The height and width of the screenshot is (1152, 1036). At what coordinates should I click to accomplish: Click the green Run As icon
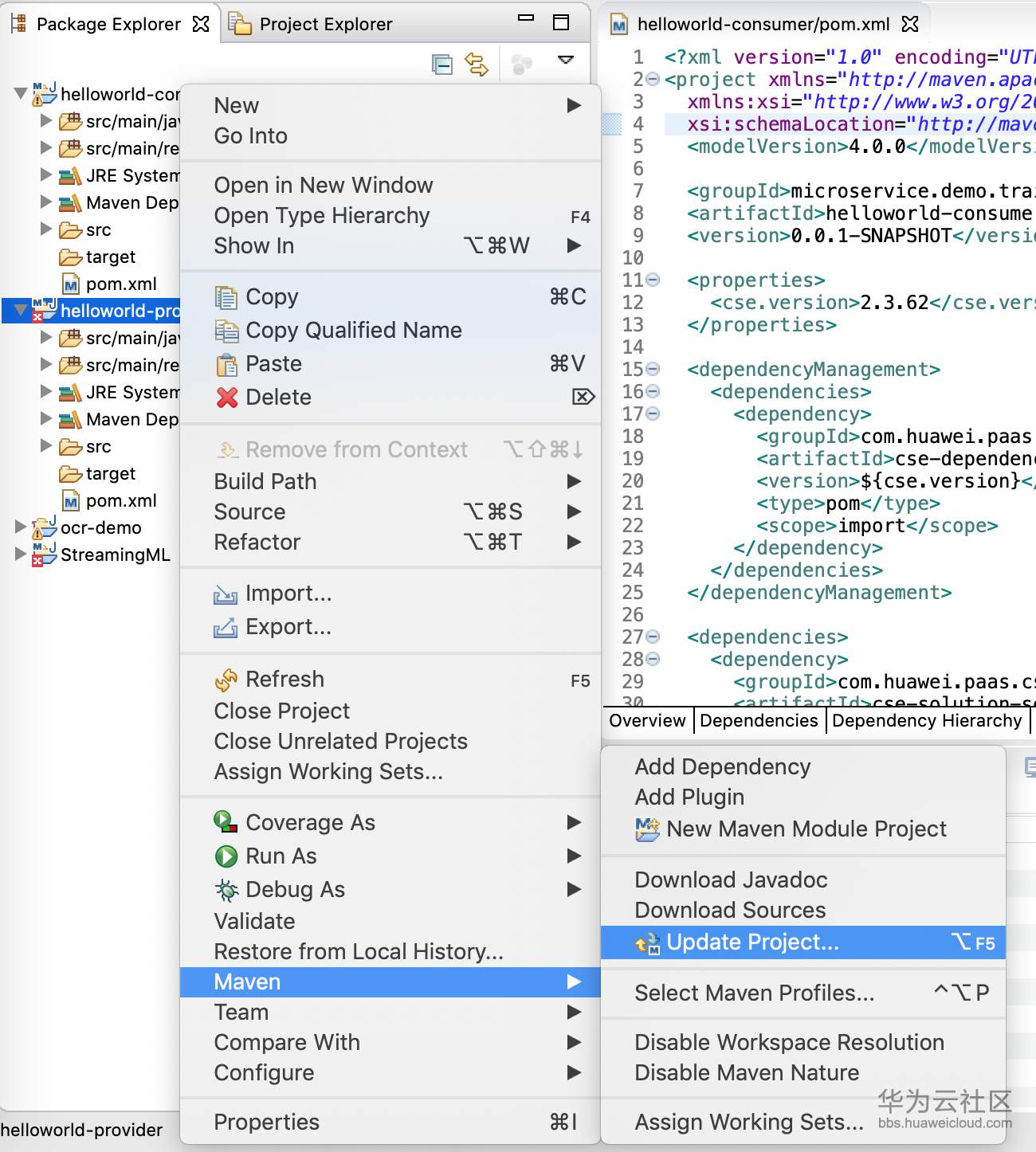point(226,856)
